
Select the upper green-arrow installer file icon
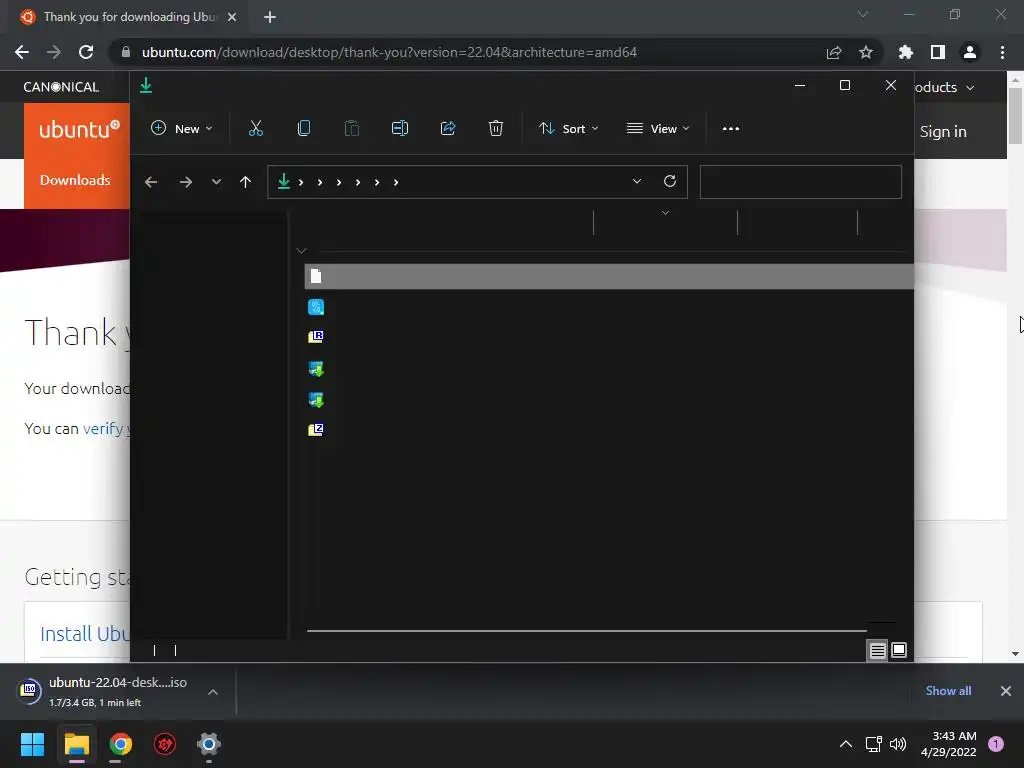coord(316,369)
